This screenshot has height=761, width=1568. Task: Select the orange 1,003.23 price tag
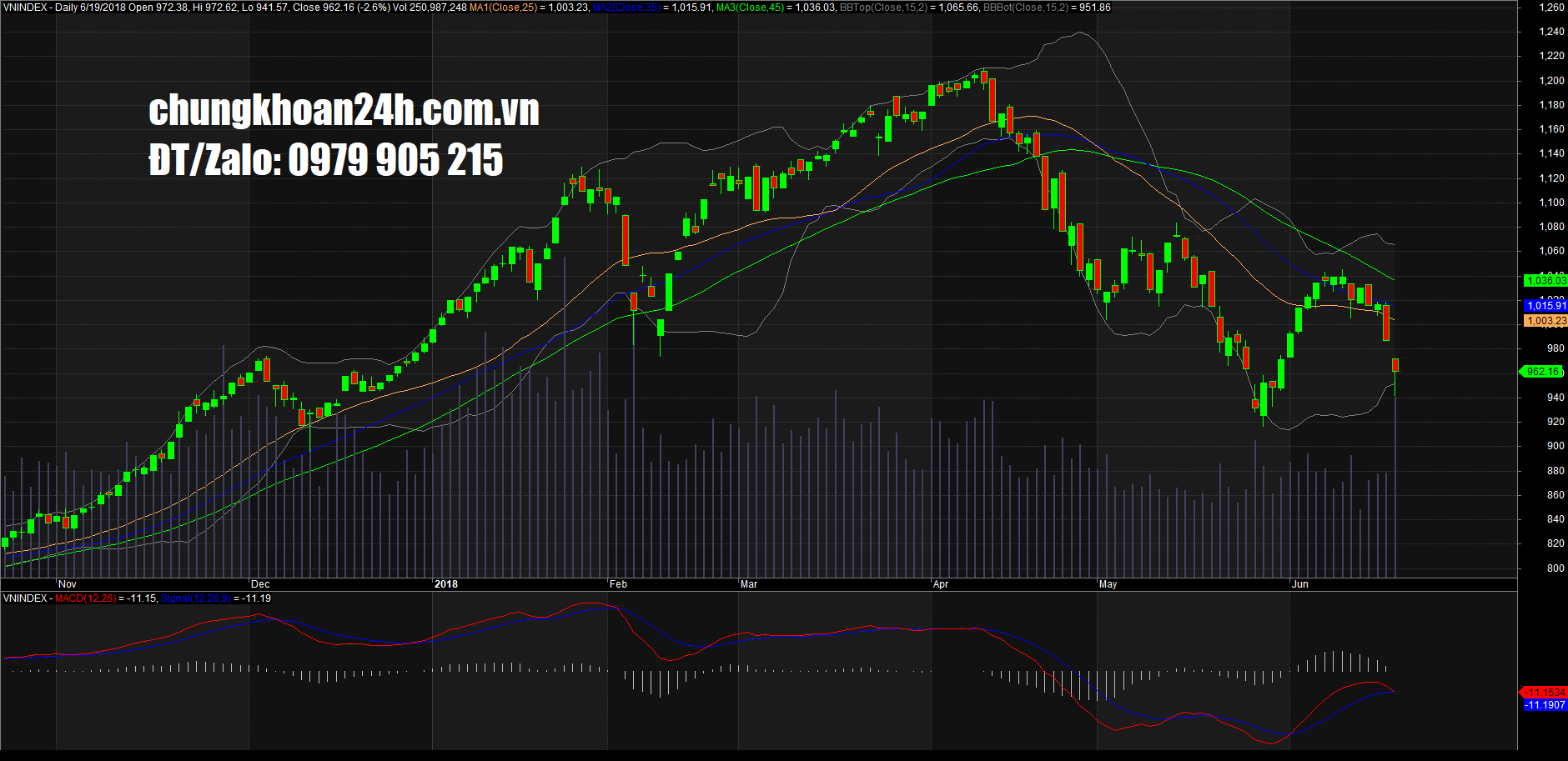point(1545,321)
